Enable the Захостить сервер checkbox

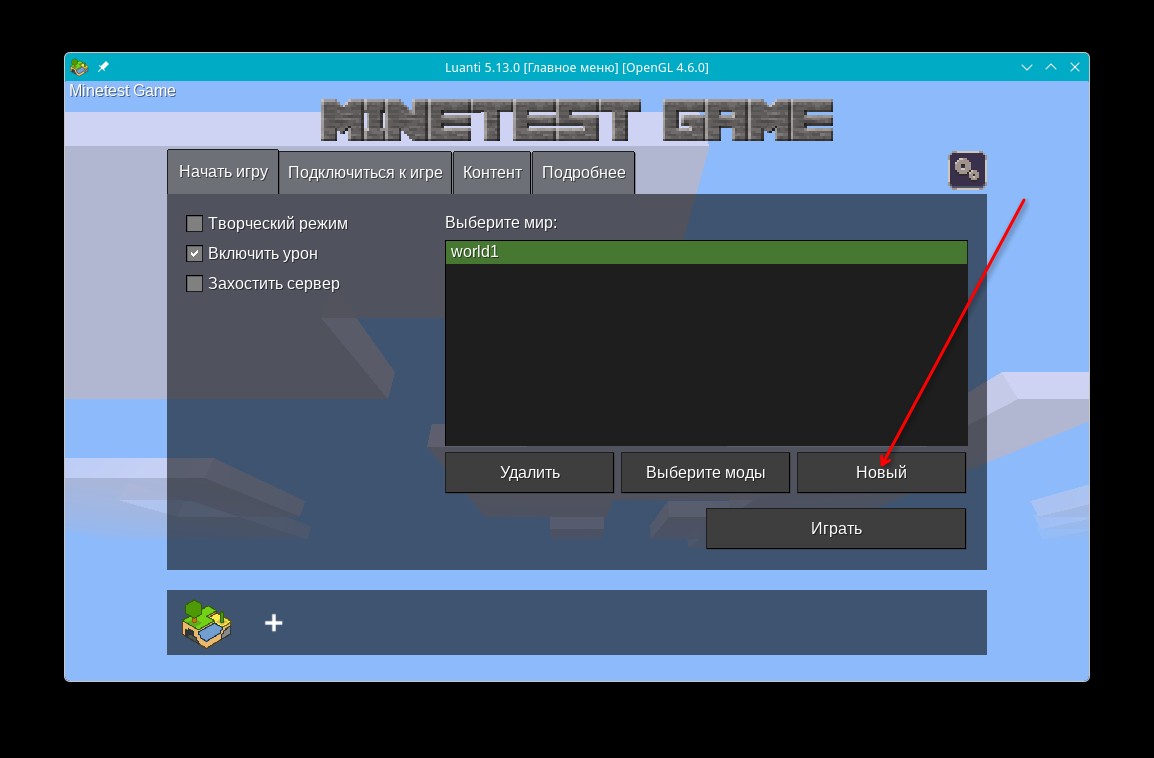point(194,283)
